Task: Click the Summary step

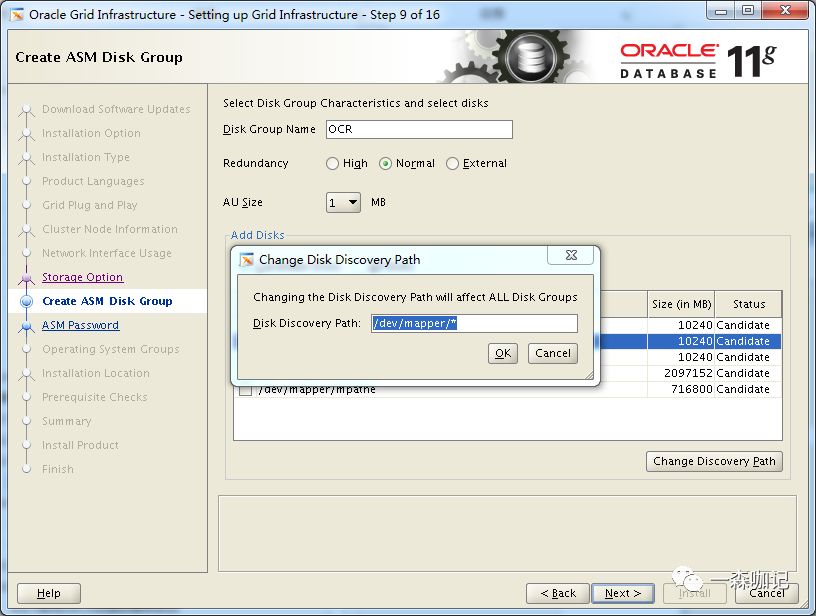Action: tap(67, 421)
